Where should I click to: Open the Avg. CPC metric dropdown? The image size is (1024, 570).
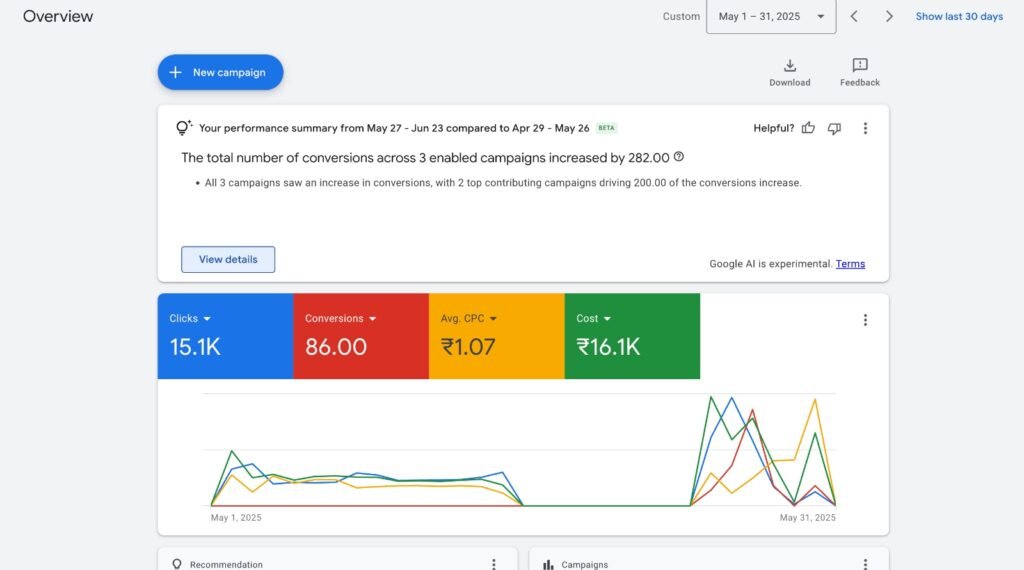[x=468, y=318]
